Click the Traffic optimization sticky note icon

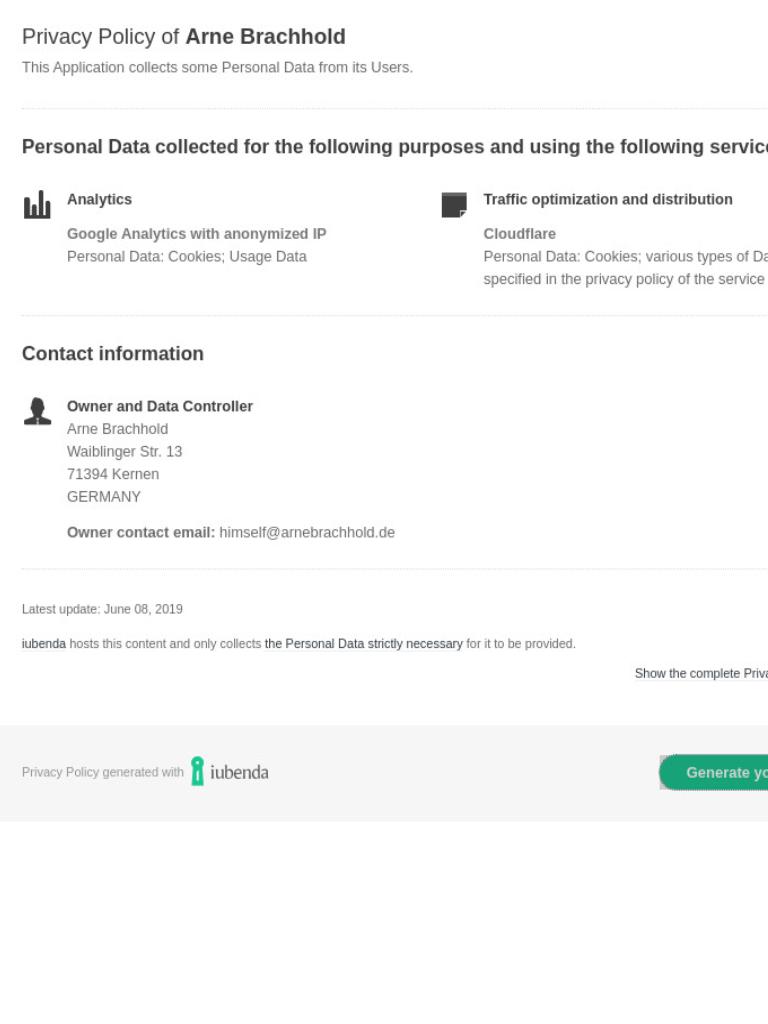click(454, 204)
